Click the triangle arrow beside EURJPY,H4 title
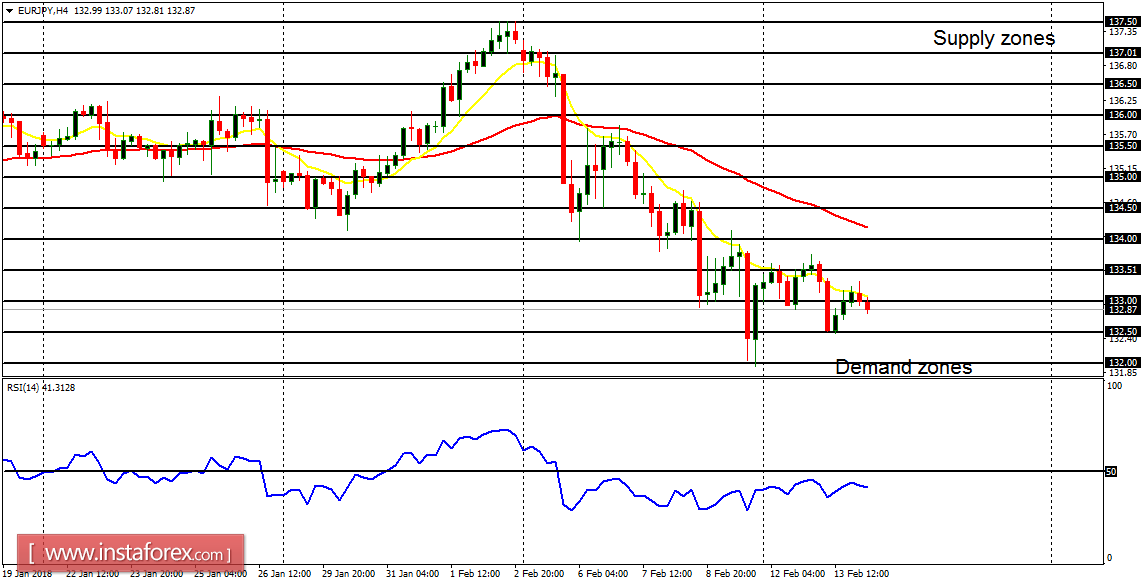1143x585 pixels. (7, 11)
